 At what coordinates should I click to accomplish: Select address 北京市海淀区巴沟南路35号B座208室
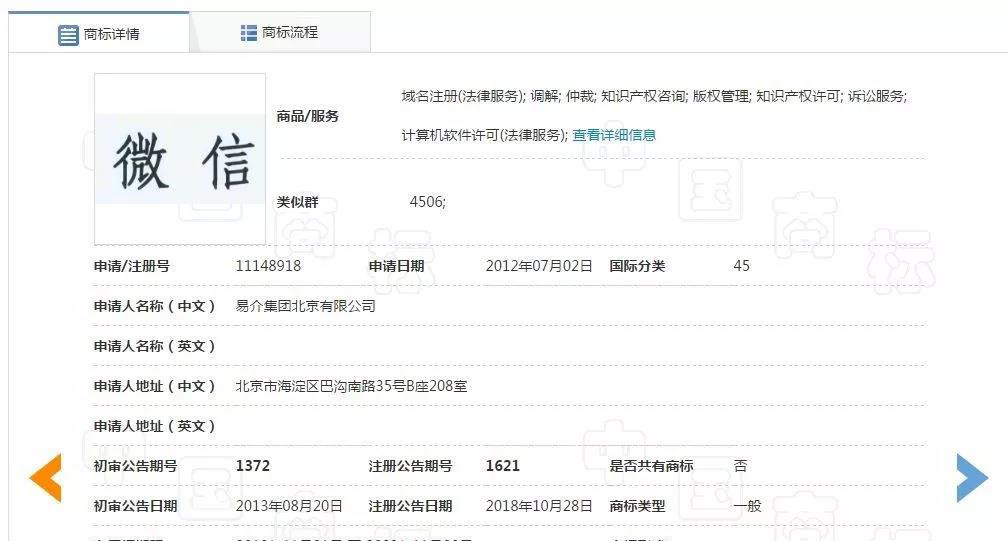pos(351,386)
